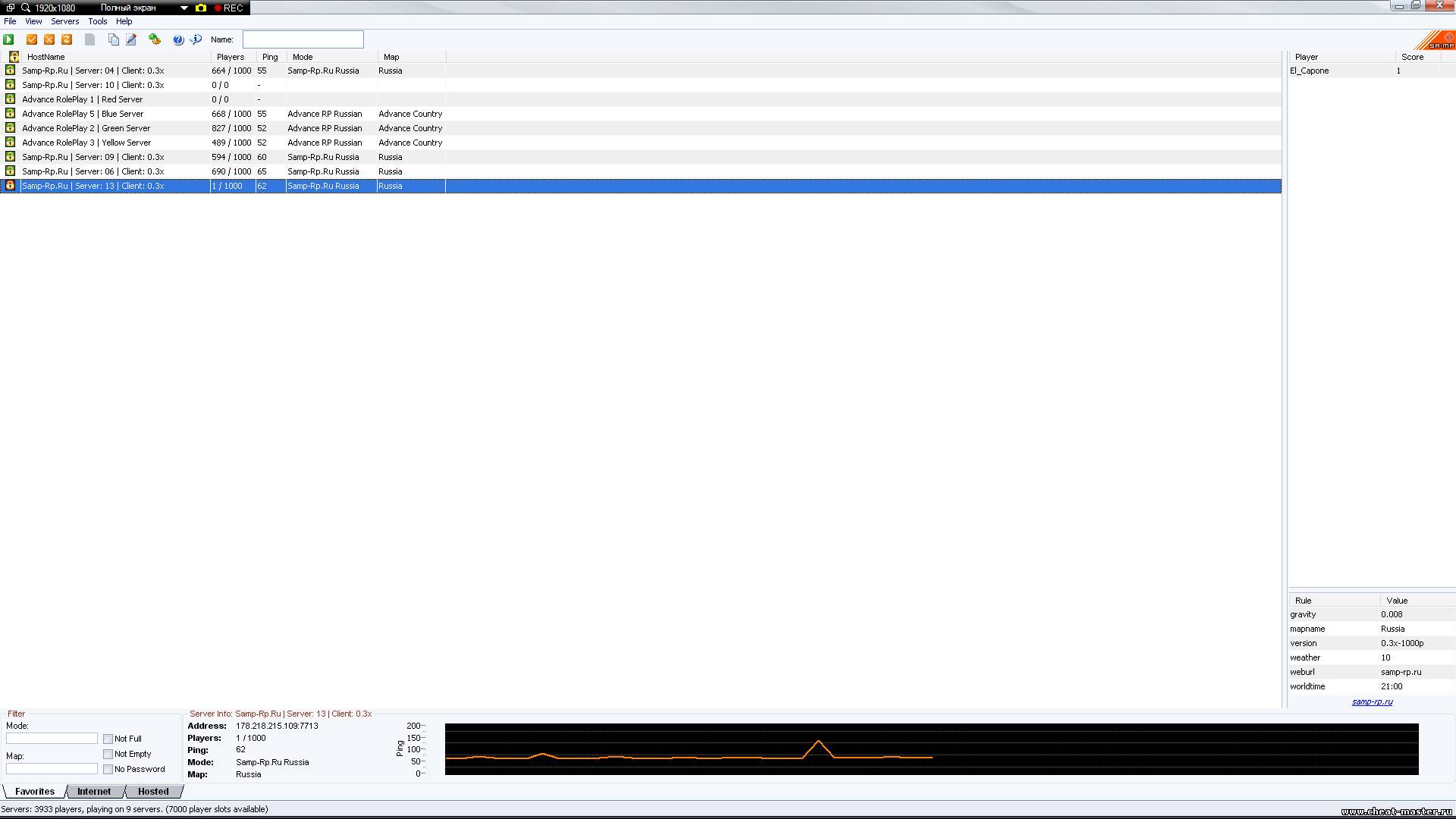
Task: Open the Полный экран capture mode dropdown
Action: [184, 8]
